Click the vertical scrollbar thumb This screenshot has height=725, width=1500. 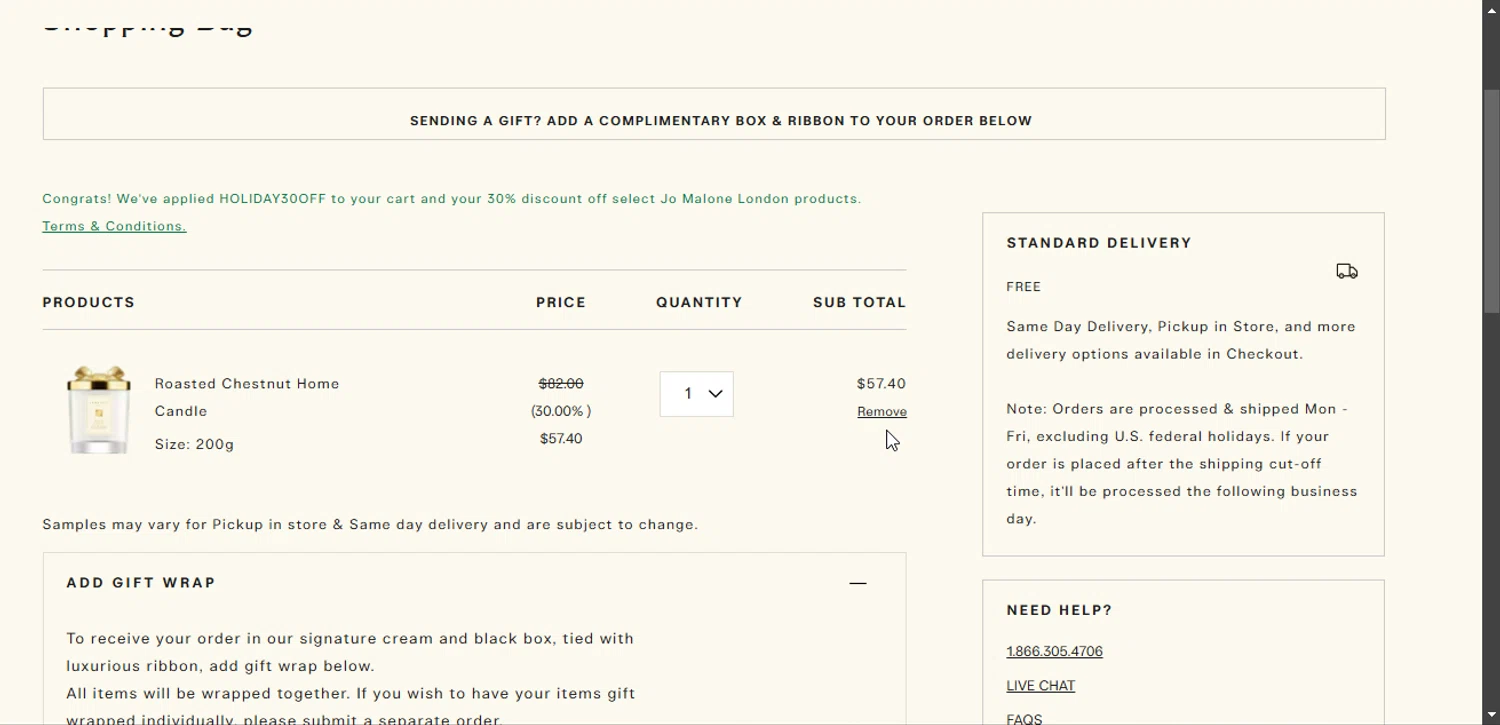click(x=1491, y=200)
